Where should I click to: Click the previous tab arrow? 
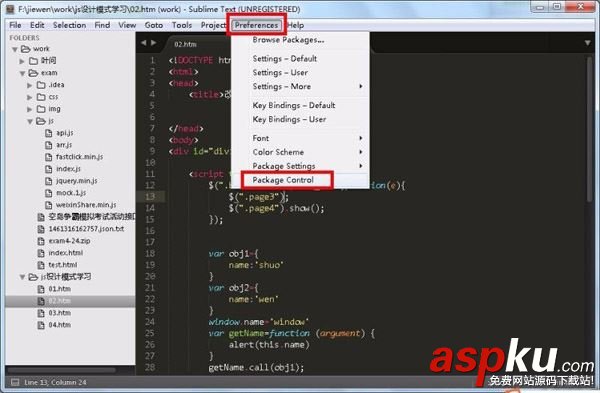point(144,43)
